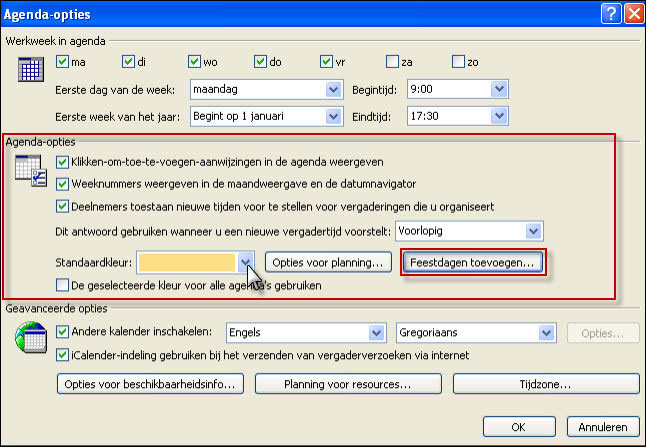Open the 'Engels' calendar language dropdown
Screen dimensions: 646x447
click(x=306, y=333)
